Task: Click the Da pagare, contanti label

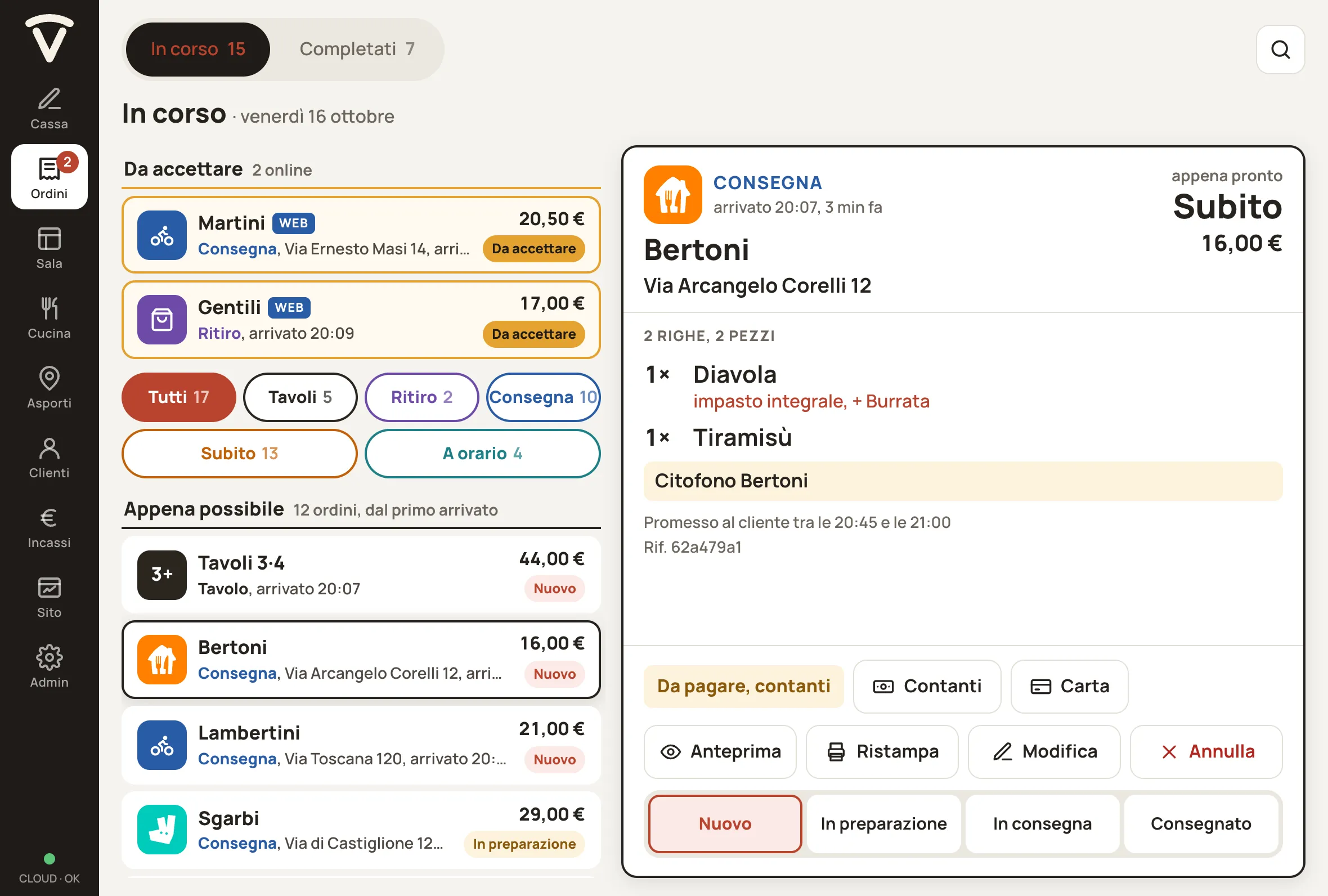Action: click(x=743, y=686)
